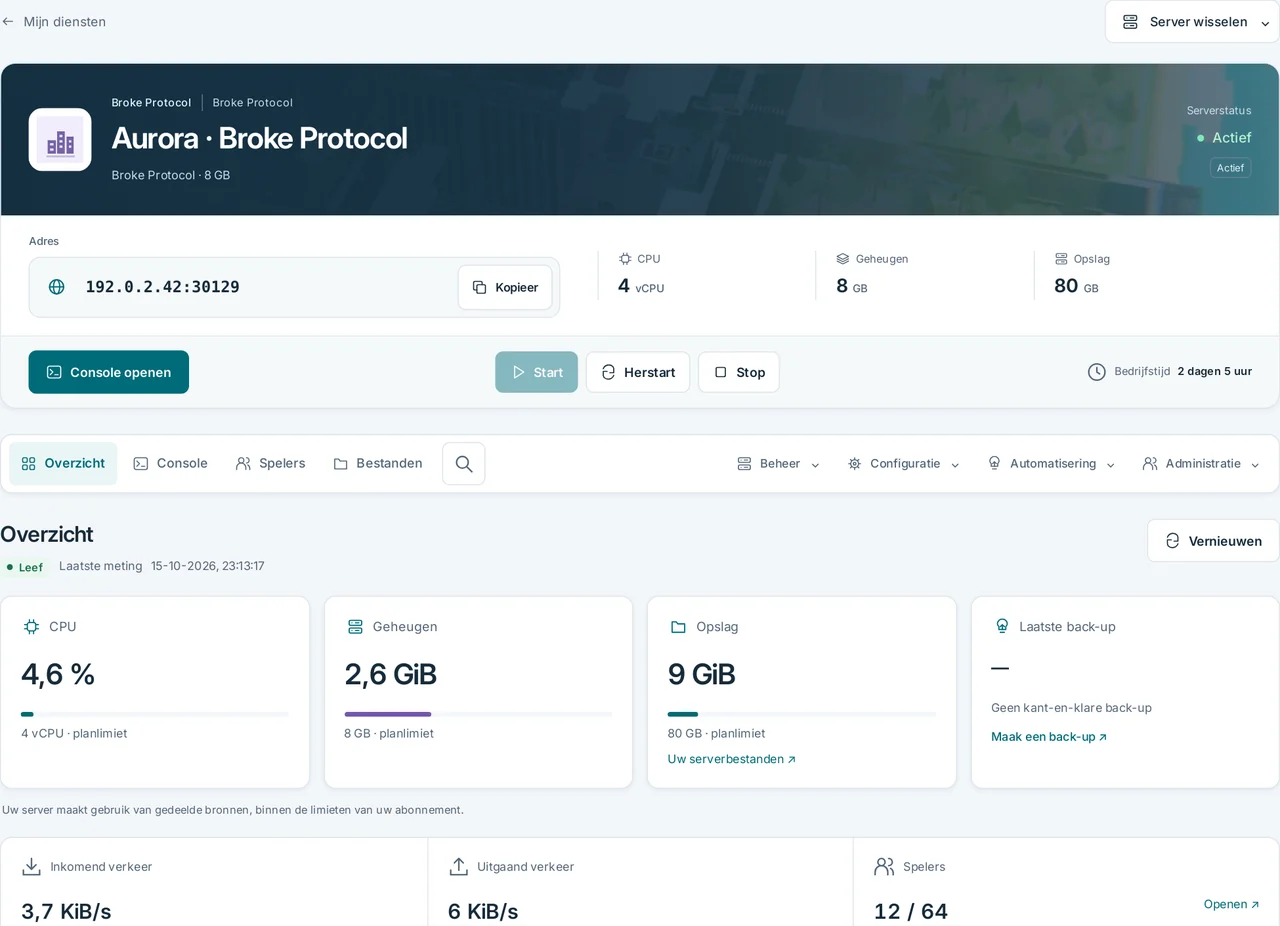Image resolution: width=1280 pixels, height=926 pixels.
Task: Click the CPU icon in the specs row
Action: 625,259
